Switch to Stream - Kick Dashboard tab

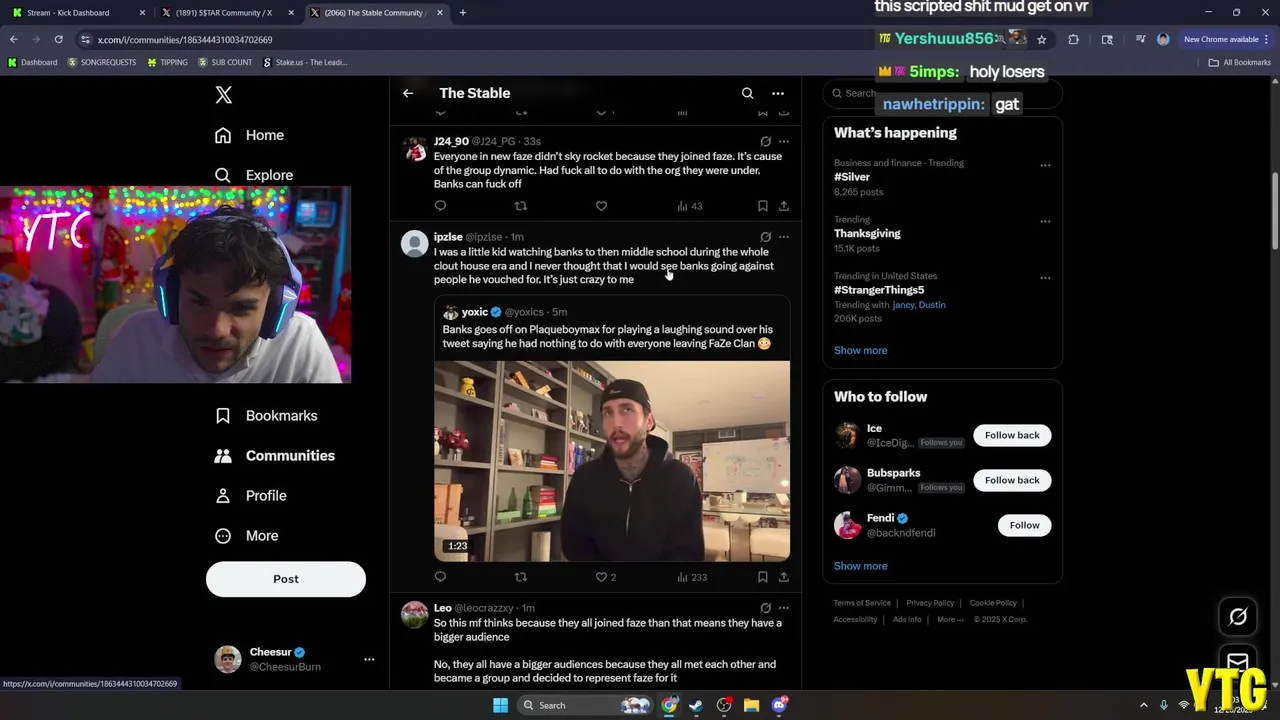point(76,13)
